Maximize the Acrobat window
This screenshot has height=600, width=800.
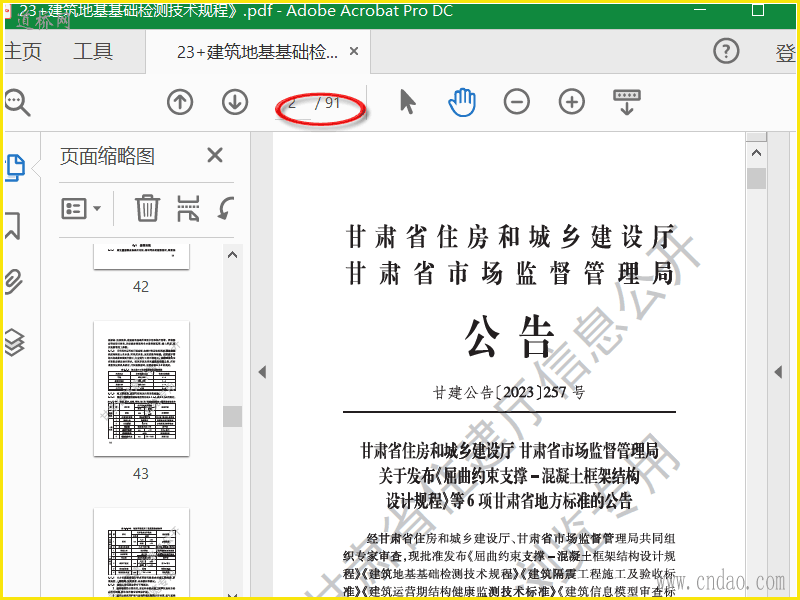click(758, 10)
